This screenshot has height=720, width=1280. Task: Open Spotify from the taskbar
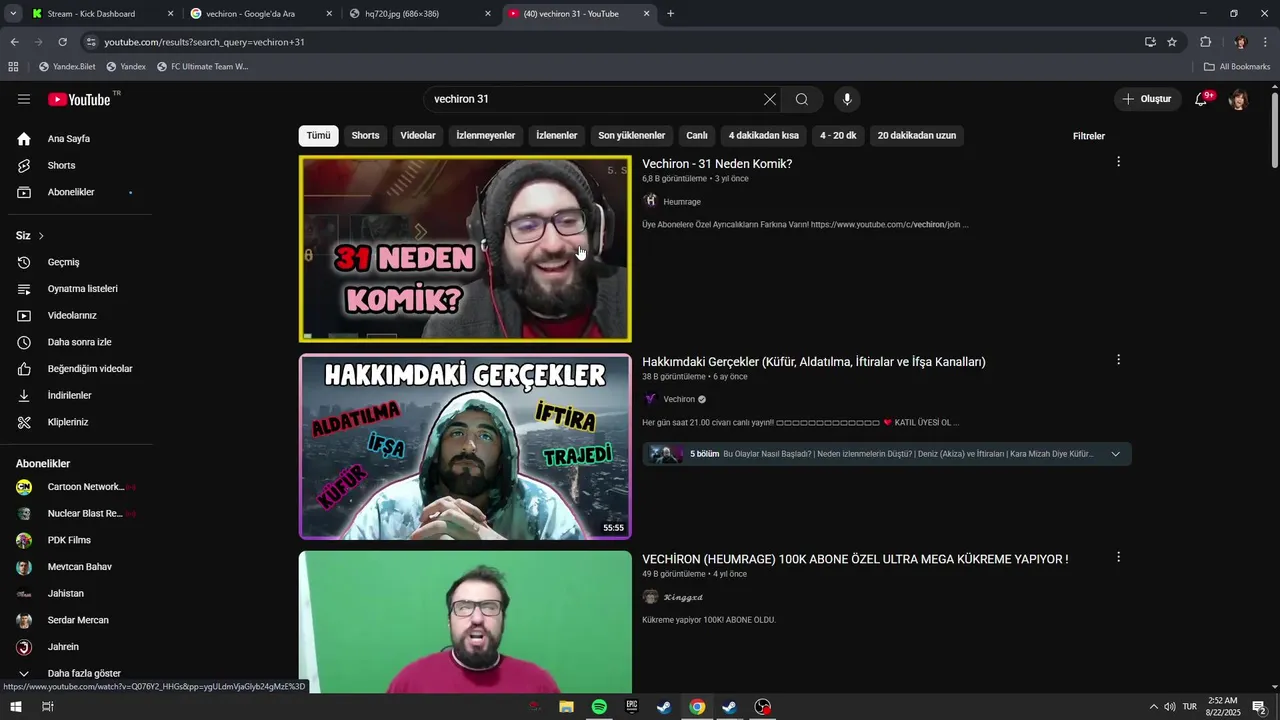coord(599,707)
